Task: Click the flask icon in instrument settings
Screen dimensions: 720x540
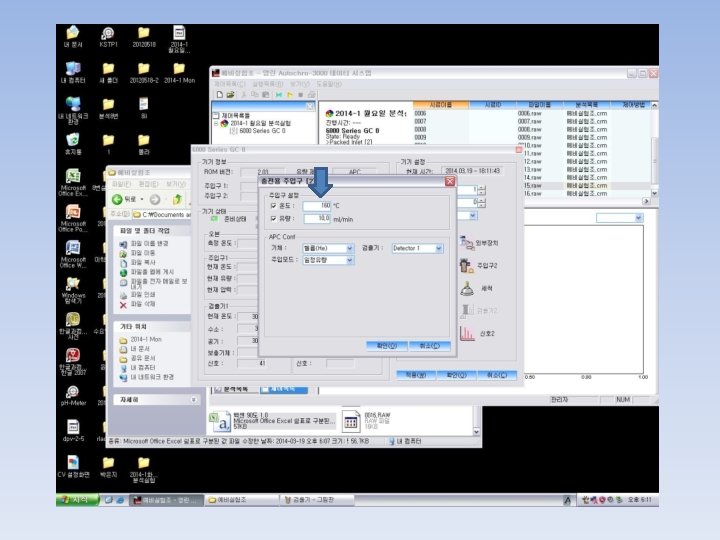Action: [x=467, y=288]
